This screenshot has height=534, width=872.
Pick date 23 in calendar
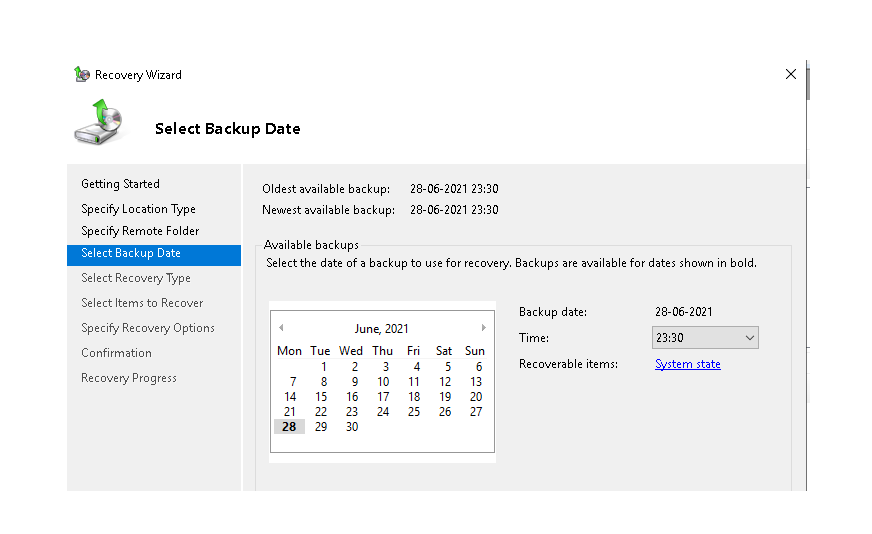(352, 412)
